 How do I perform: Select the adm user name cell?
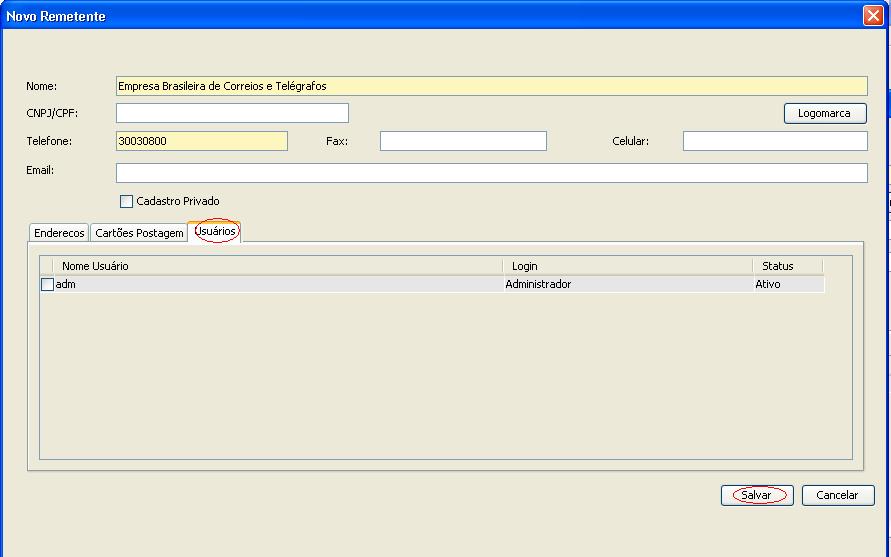[279, 284]
